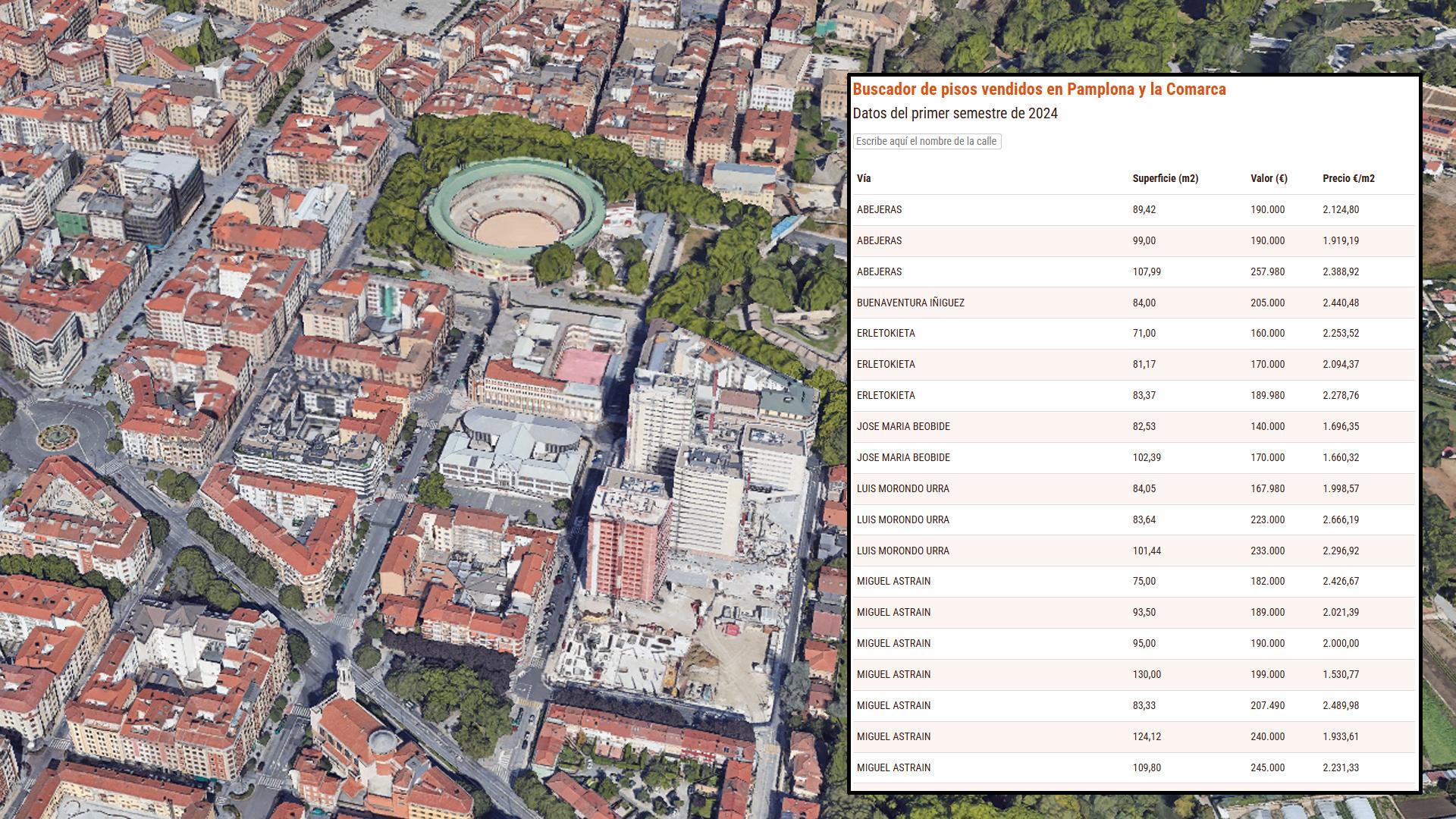Click the street name input field
Screen dimensions: 1456x819
[x=927, y=141]
